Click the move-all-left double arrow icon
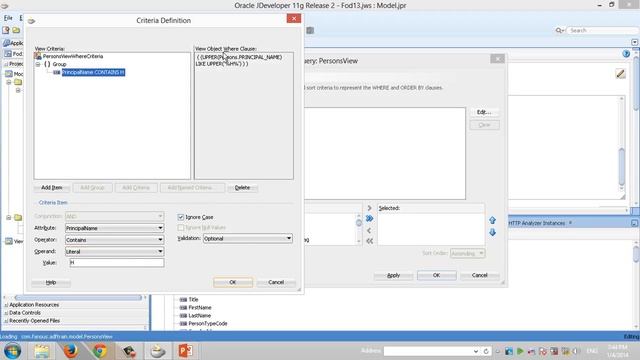This screenshot has width=640, height=360. click(x=369, y=241)
